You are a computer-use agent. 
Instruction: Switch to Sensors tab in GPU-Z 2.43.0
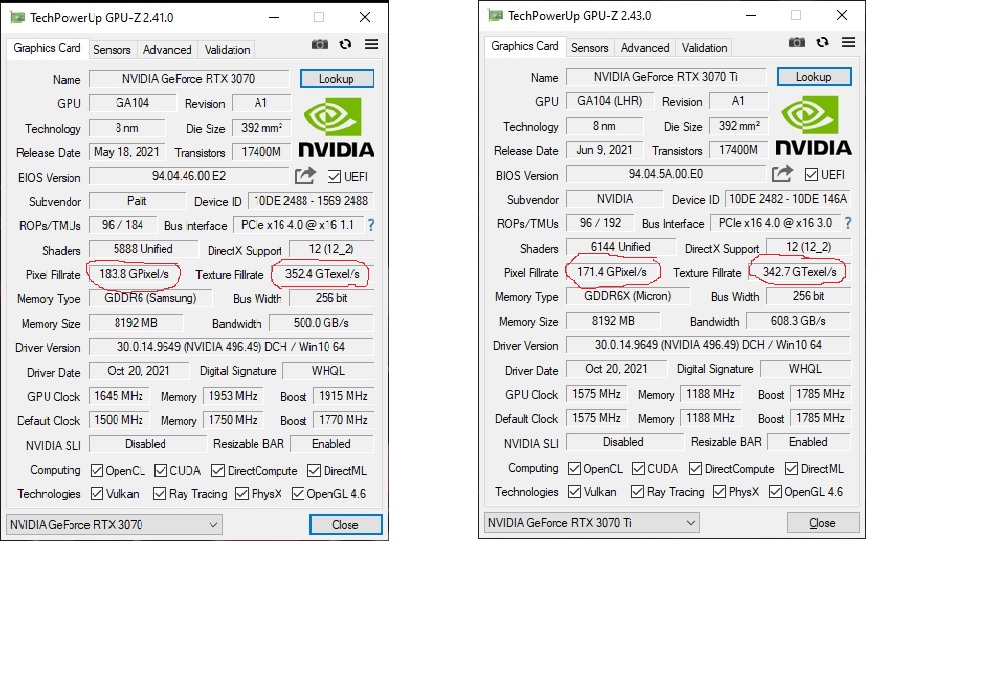coord(589,48)
